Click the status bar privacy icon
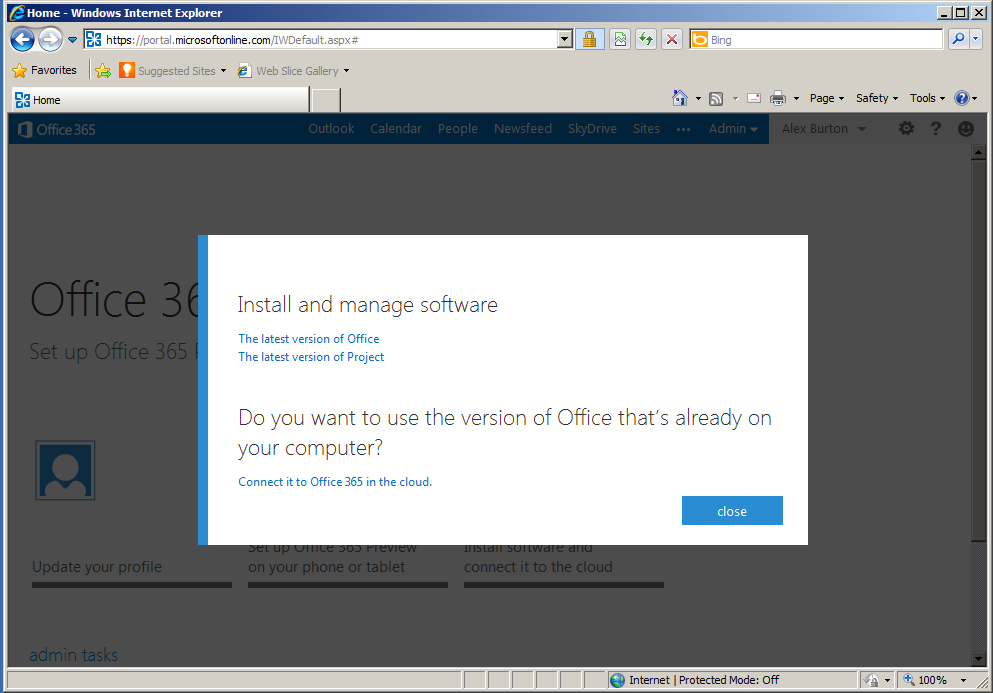This screenshot has width=993, height=693. pos(872,680)
